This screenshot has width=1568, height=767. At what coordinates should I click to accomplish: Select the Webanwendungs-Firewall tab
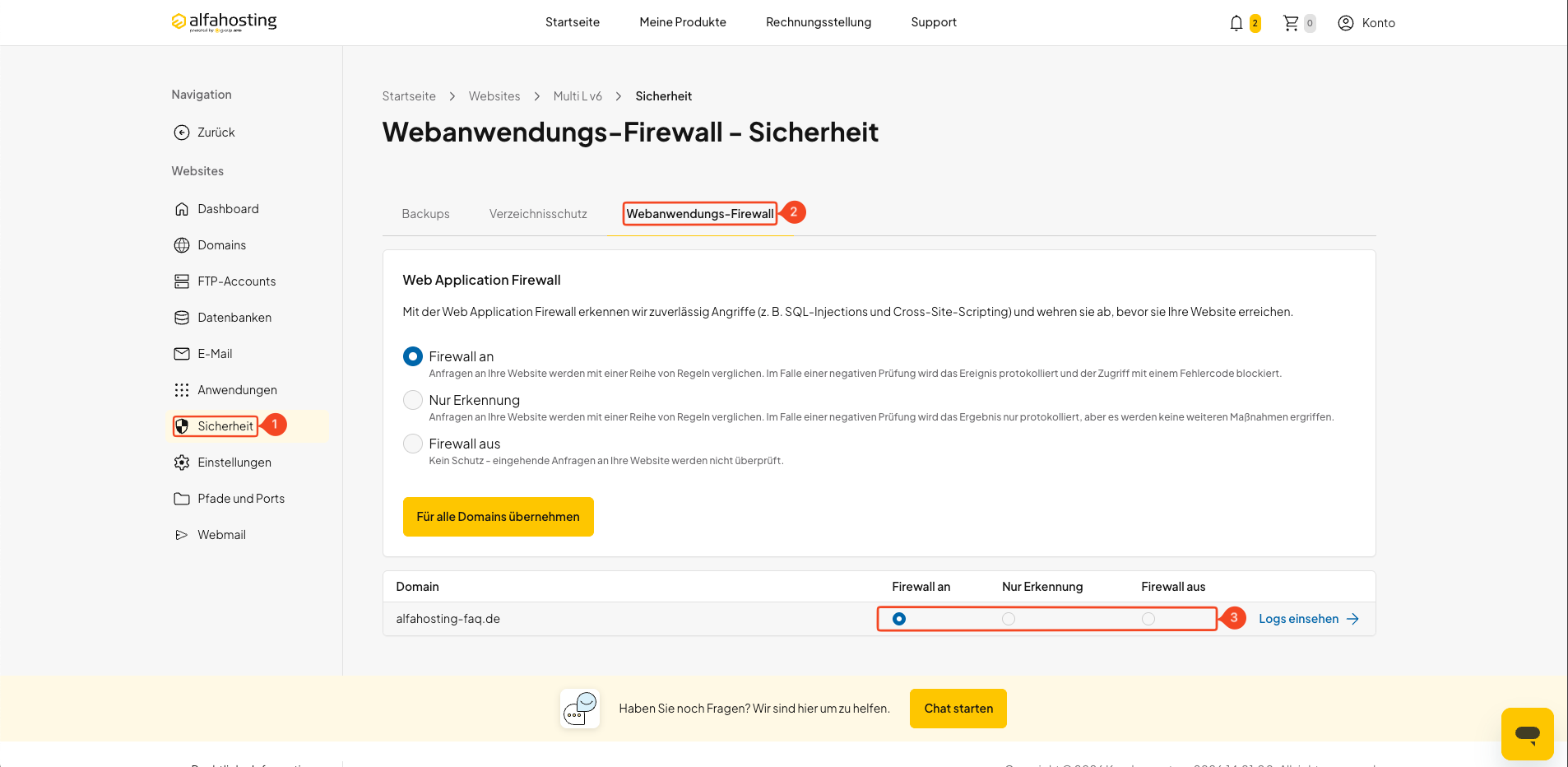point(700,214)
